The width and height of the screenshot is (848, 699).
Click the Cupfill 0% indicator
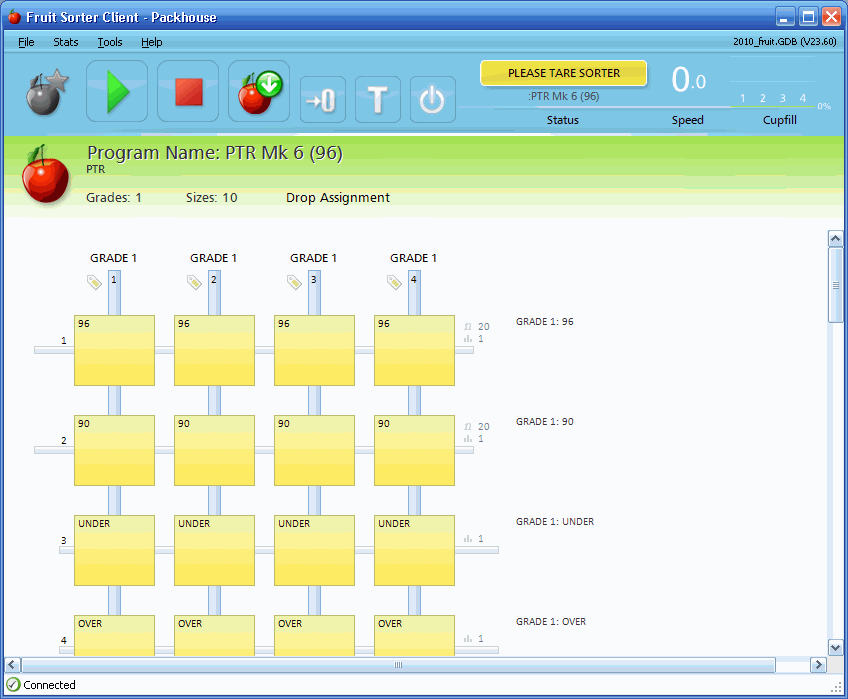pyautogui.click(x=824, y=106)
